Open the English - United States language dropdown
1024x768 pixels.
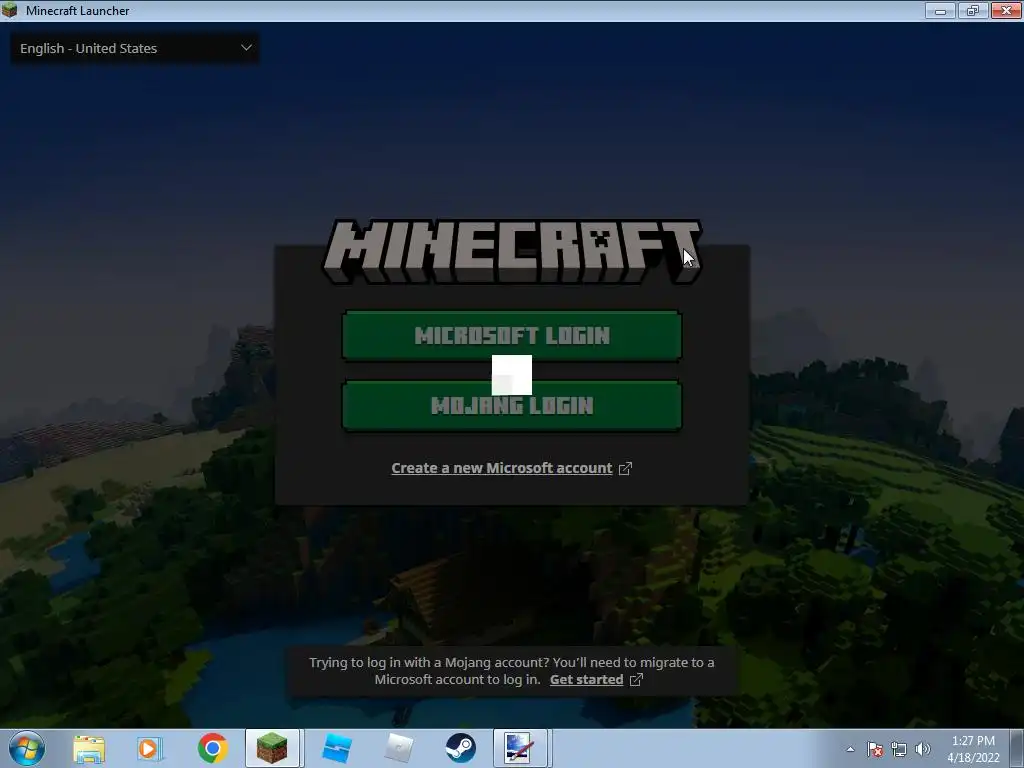tap(135, 48)
